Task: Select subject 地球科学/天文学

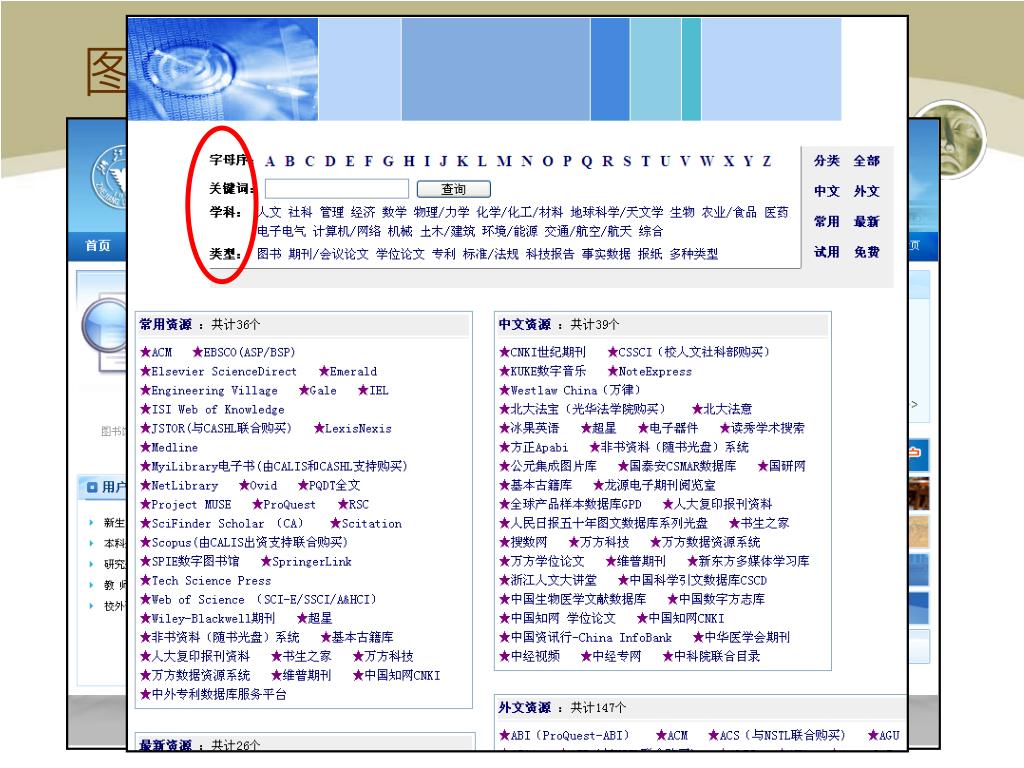Action: tap(616, 212)
